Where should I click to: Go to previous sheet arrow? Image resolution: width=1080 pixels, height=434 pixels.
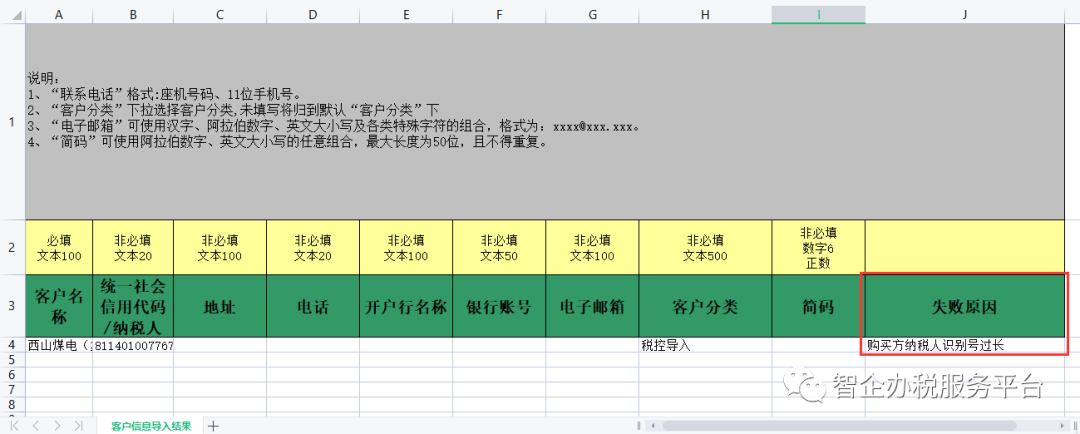pos(35,426)
